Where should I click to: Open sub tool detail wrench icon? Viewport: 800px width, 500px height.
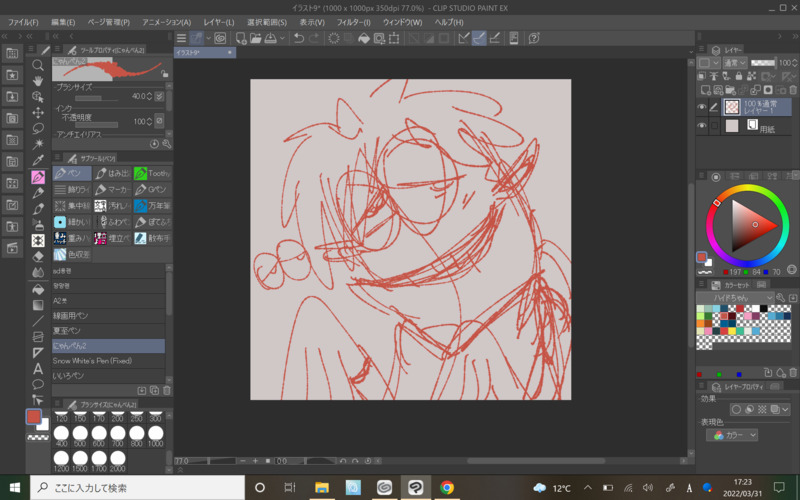166,144
